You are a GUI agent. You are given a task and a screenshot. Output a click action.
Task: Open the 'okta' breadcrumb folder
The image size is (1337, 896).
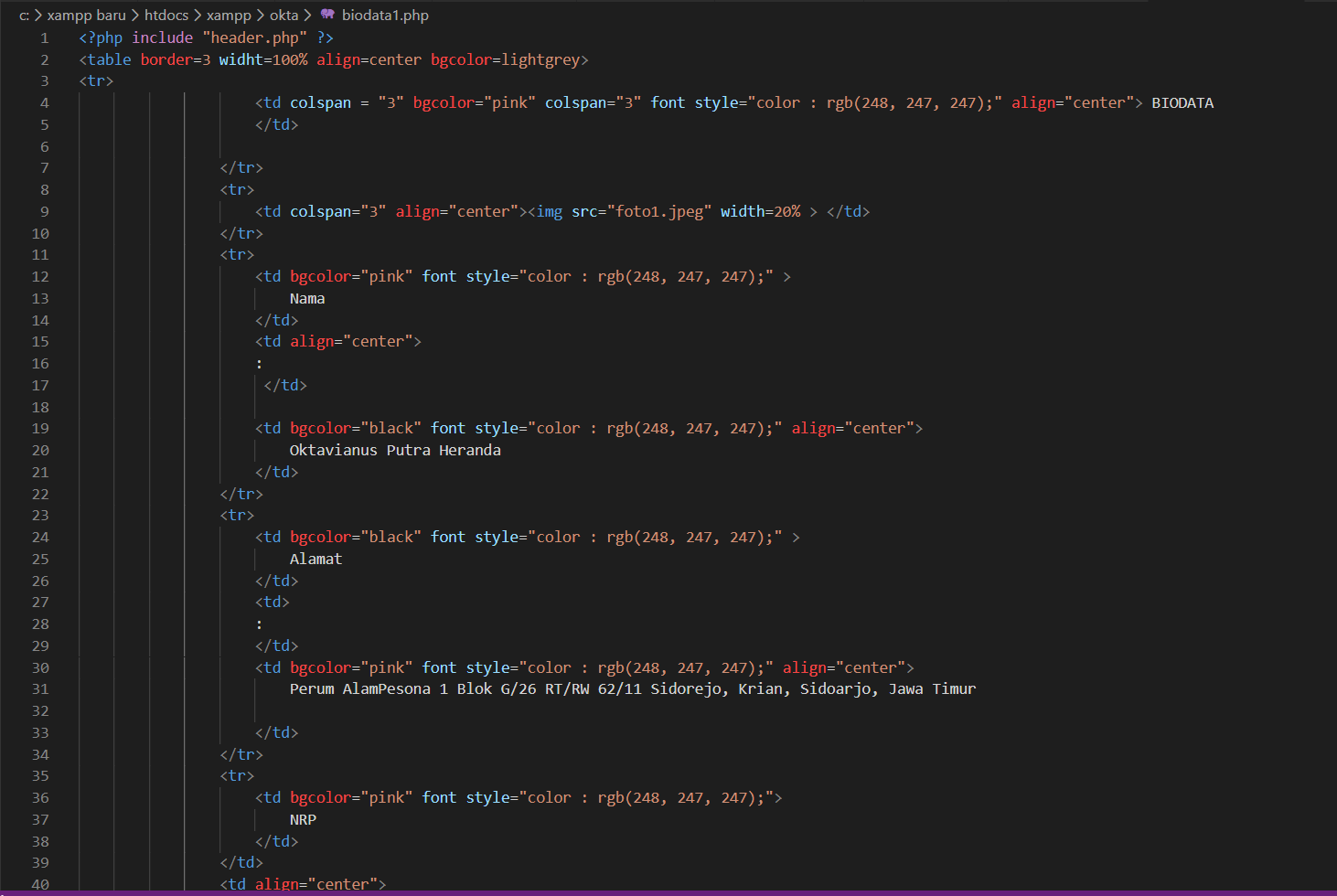283,15
